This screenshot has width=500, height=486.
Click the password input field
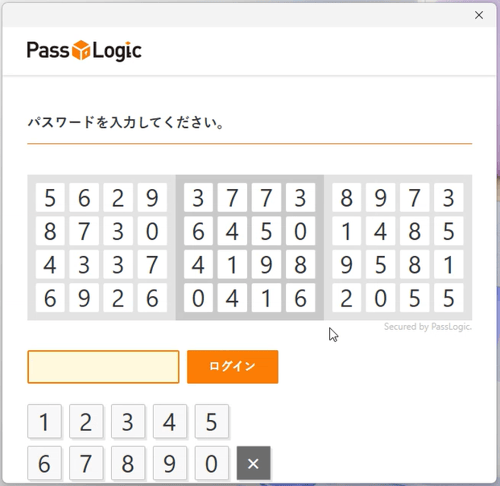coord(103,367)
